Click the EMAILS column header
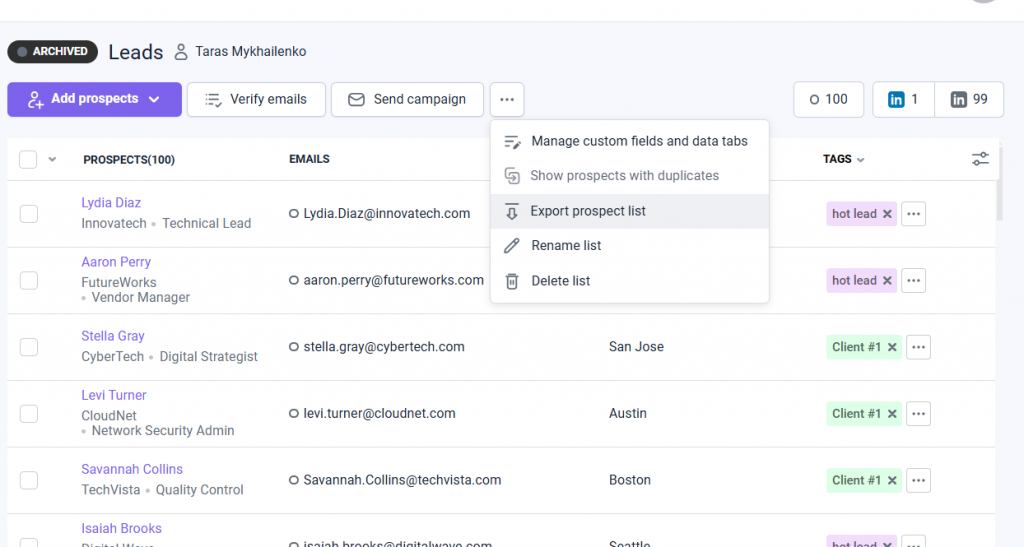 point(310,159)
